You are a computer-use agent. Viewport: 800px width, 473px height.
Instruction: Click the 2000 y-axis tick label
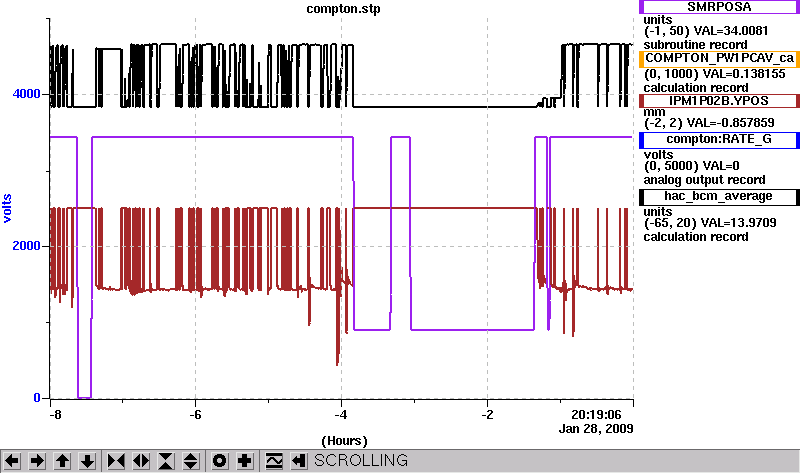[27, 246]
